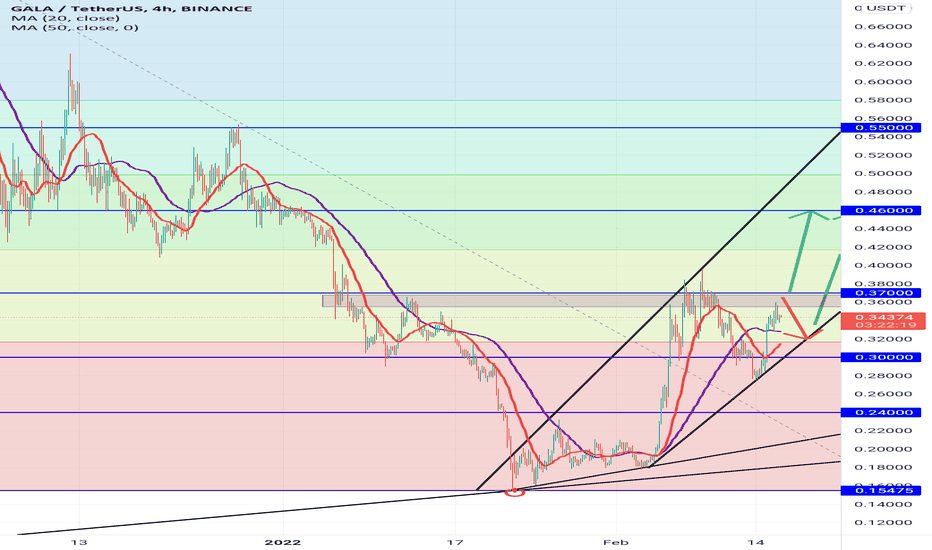Click the 0.40000 price axis value
Screen dimensions: 932x550
click(x=883, y=266)
